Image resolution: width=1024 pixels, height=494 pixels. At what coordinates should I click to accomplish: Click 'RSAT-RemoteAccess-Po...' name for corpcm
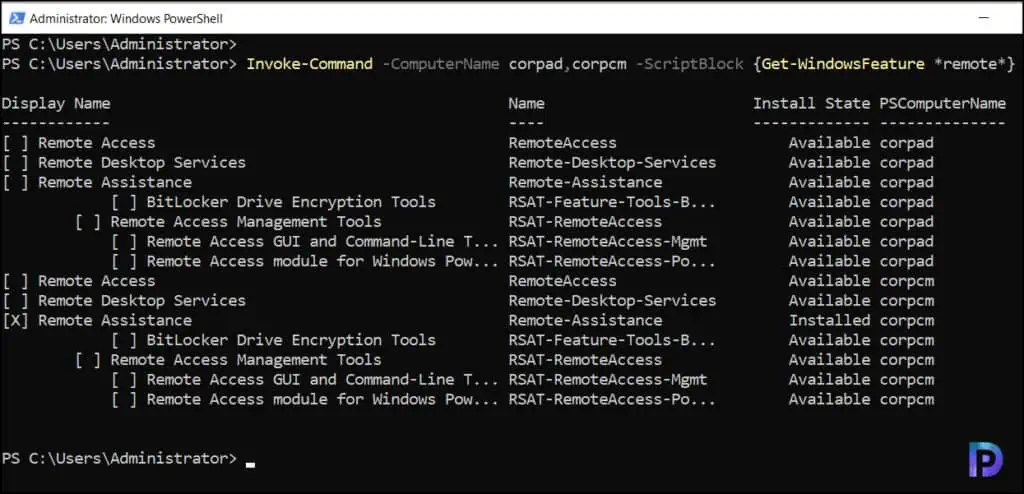point(612,399)
